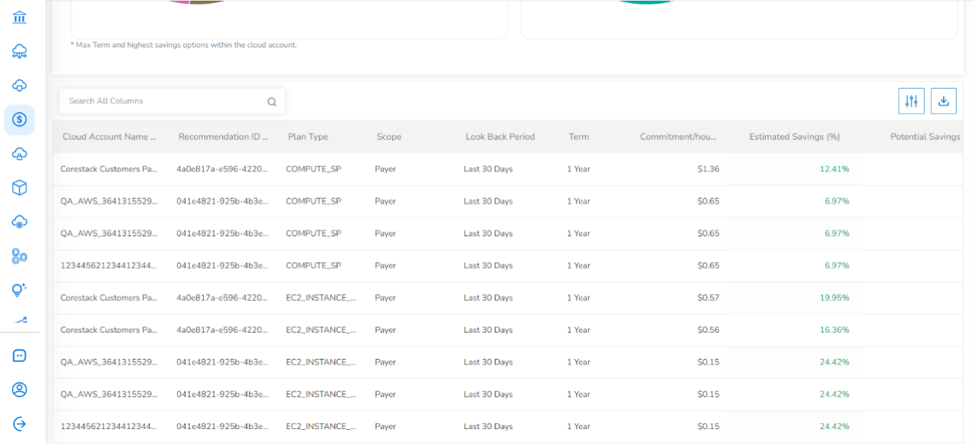The height and width of the screenshot is (444, 975).
Task: Sort by Recommendation ID column header
Action: click(x=223, y=137)
